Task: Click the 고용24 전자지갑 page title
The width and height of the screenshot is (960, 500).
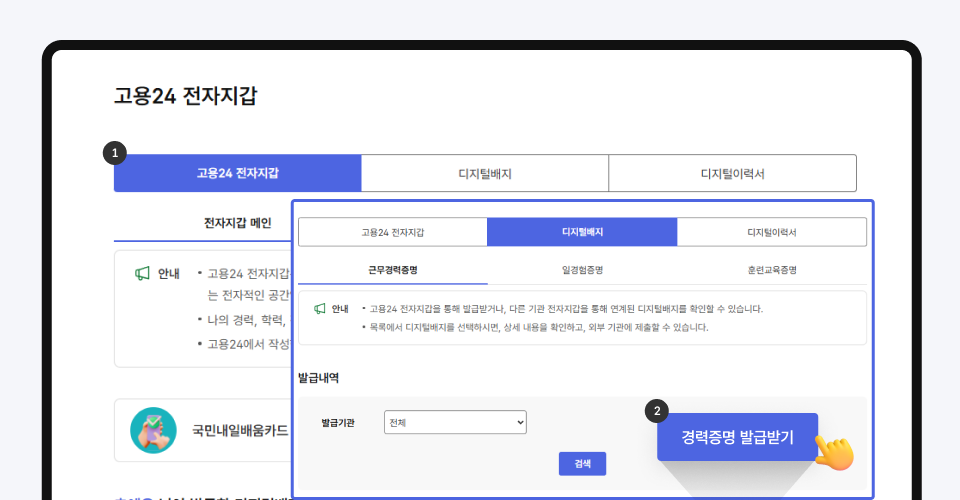Action: click(x=186, y=96)
